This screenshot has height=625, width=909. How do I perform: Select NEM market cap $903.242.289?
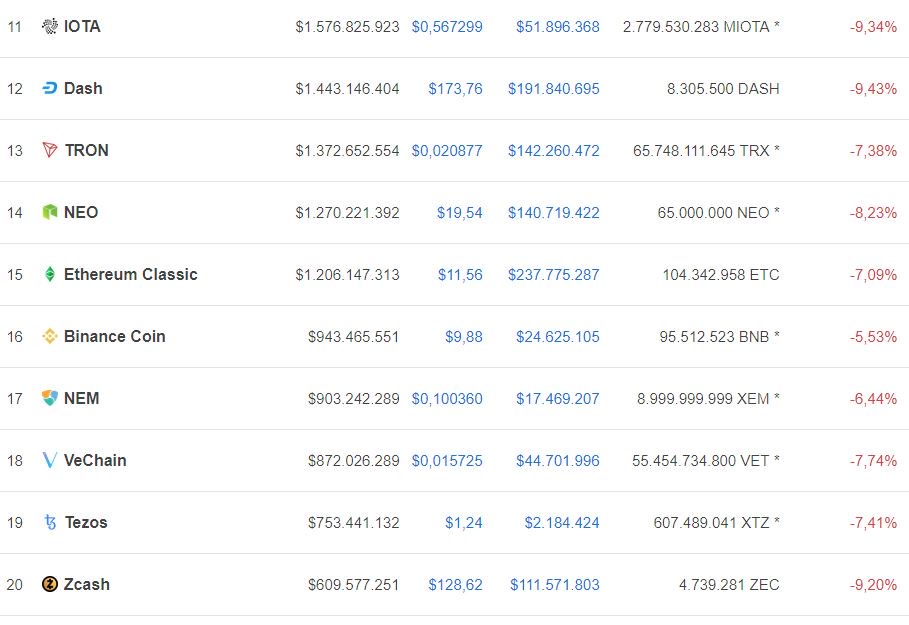(x=354, y=399)
